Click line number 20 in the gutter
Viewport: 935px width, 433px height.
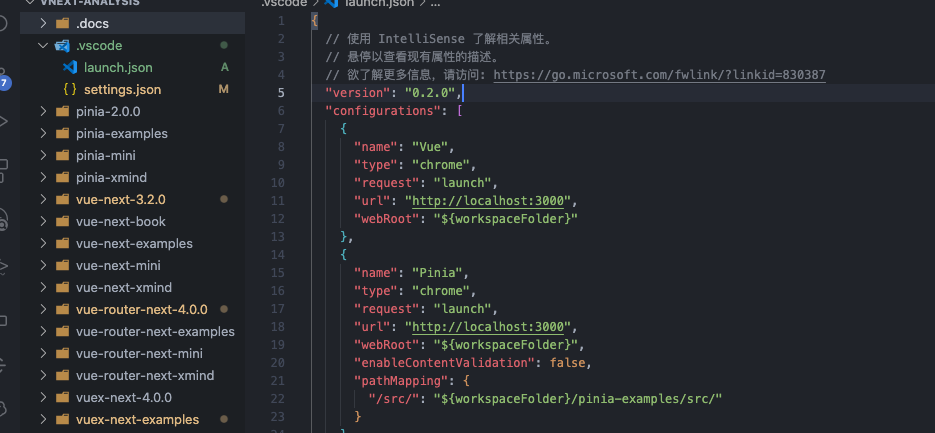(277, 363)
